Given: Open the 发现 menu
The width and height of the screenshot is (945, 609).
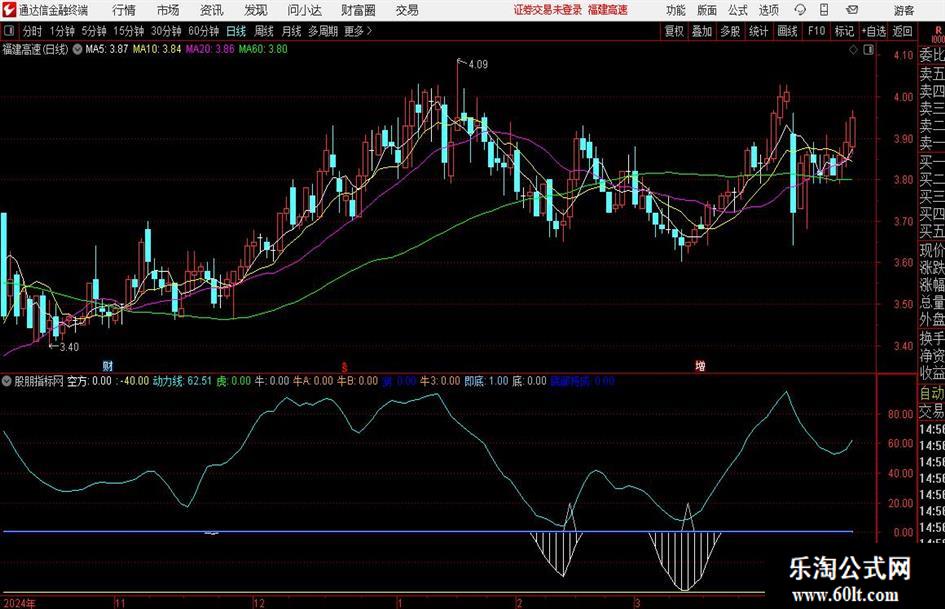Looking at the screenshot, I should 256,10.
